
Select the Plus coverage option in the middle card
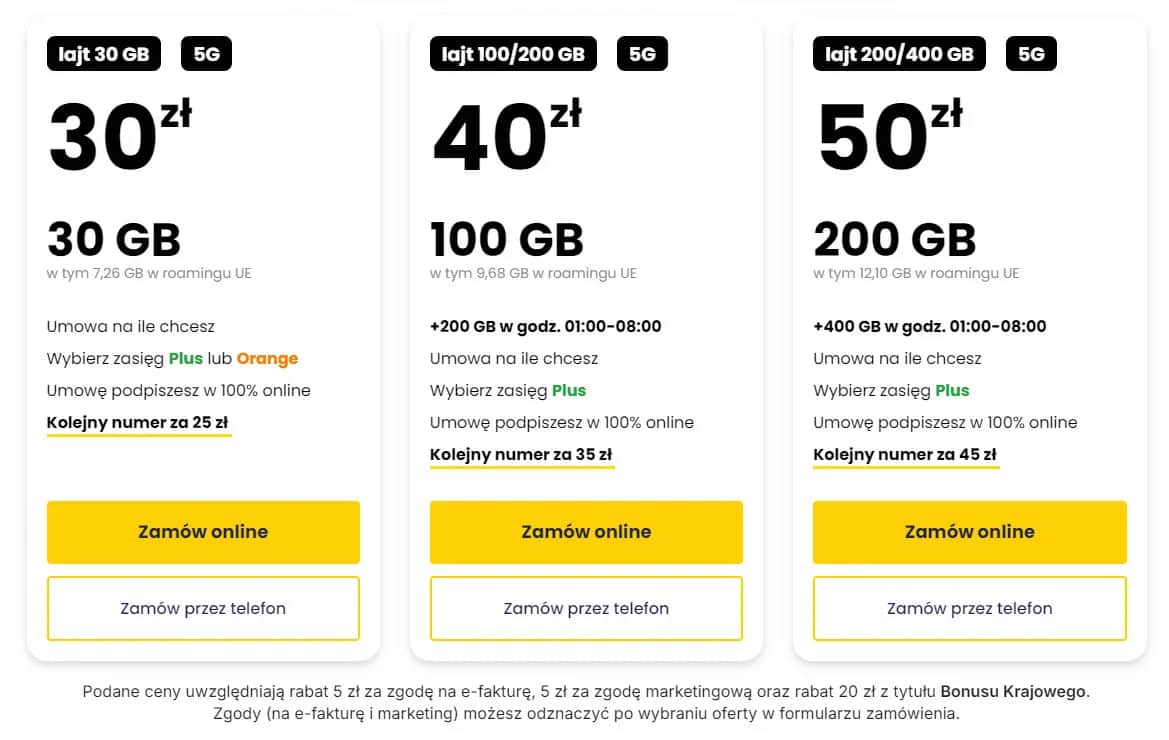tap(568, 390)
